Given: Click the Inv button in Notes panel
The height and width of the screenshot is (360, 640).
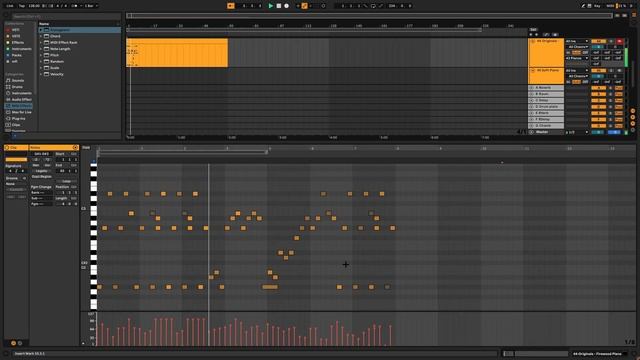Looking at the screenshot, I should pos(47,165).
